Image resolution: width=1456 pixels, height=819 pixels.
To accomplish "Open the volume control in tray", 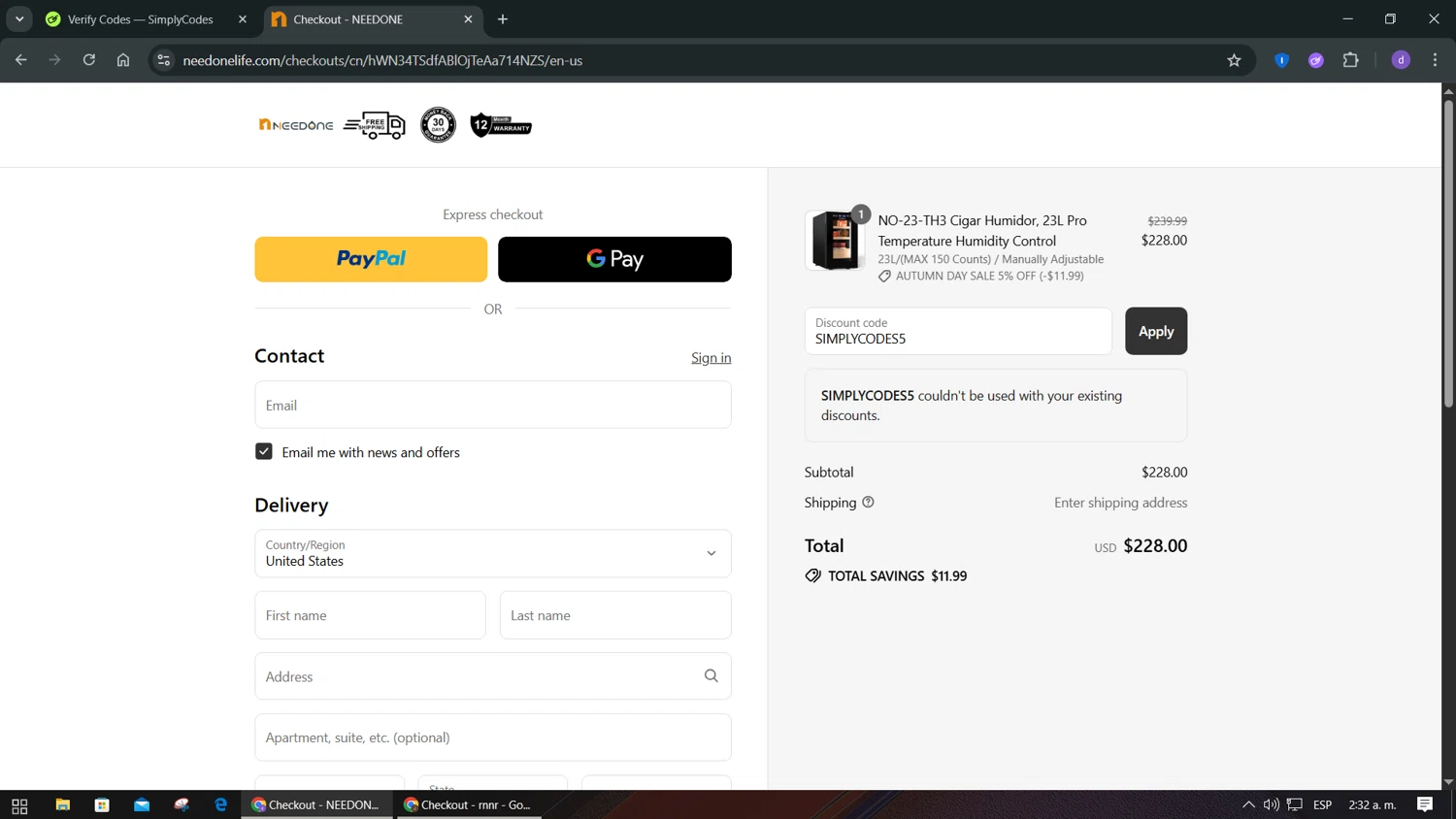I will (1271, 804).
